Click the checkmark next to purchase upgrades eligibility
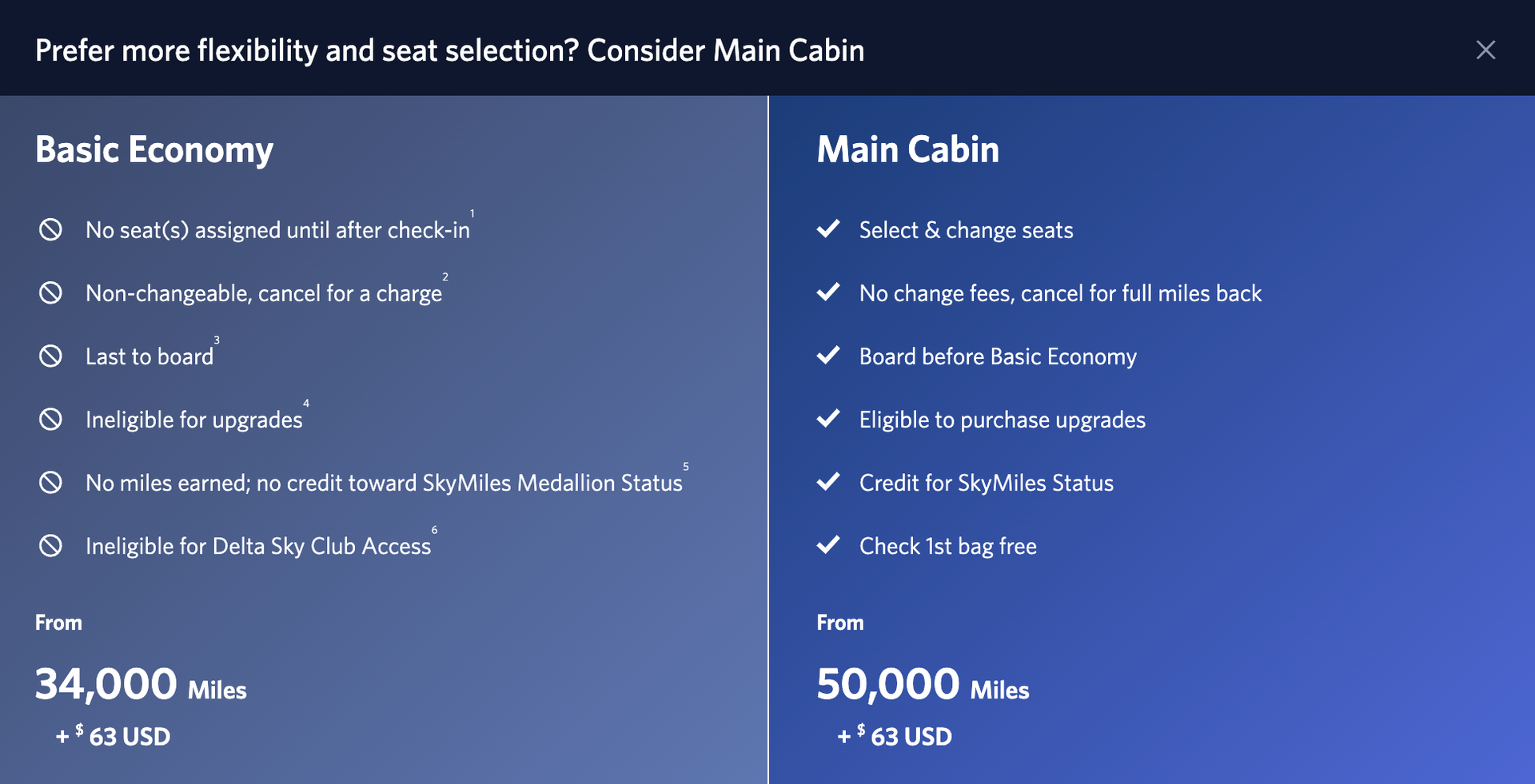The image size is (1535, 784). (830, 419)
